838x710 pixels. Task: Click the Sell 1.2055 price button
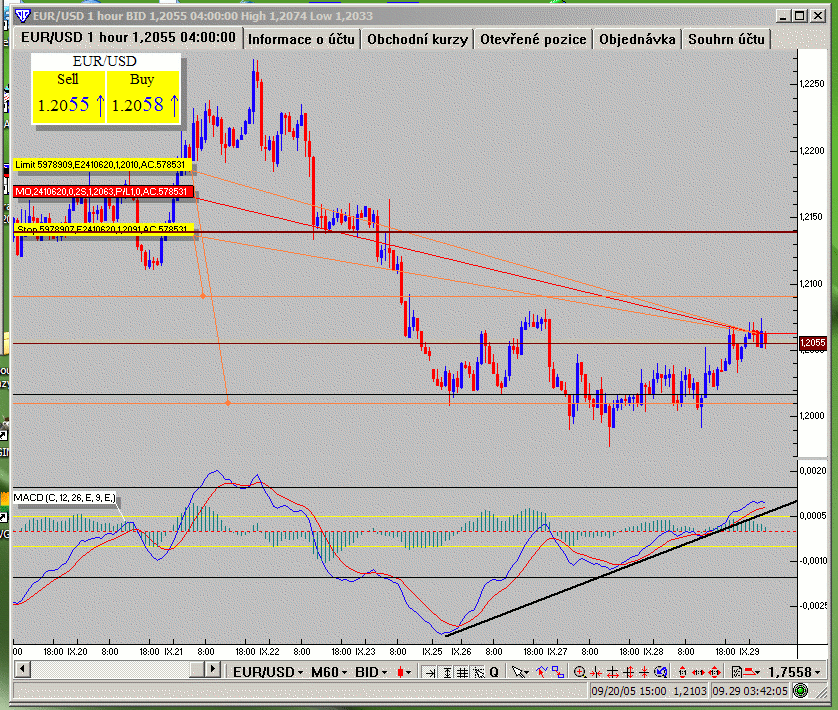point(69,97)
